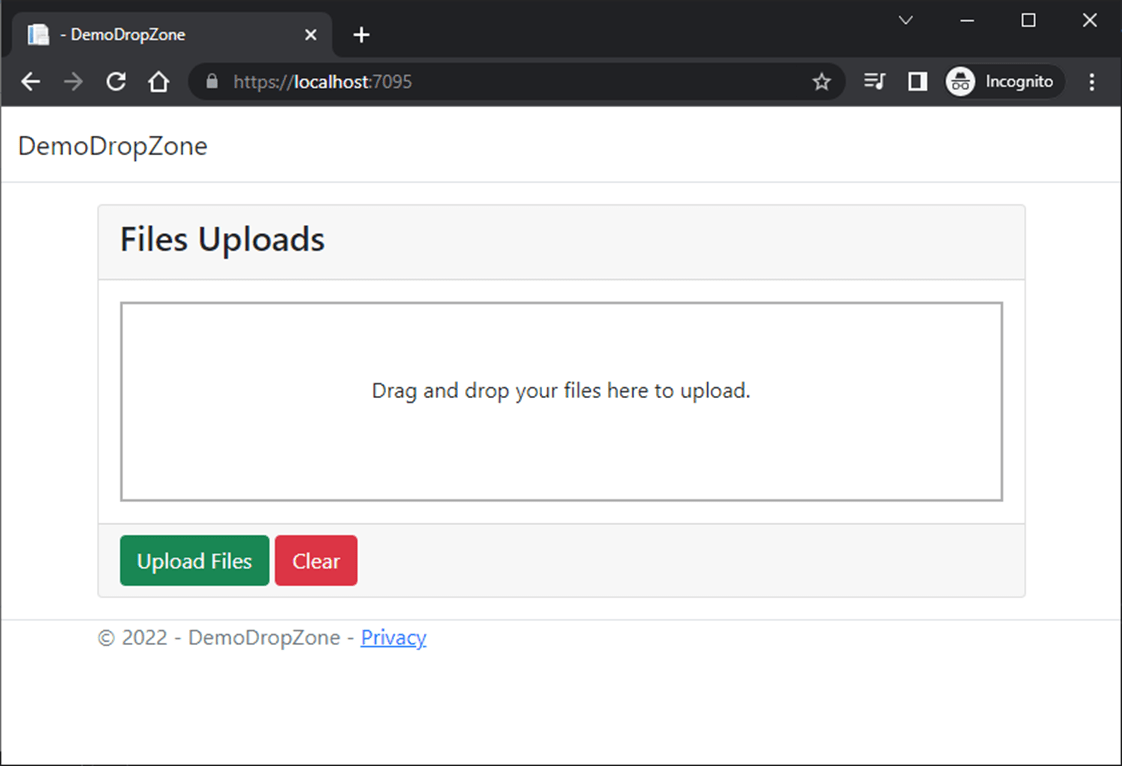Click the DemoDropZone brand heading
The width and height of the screenshot is (1122, 766).
[112, 146]
